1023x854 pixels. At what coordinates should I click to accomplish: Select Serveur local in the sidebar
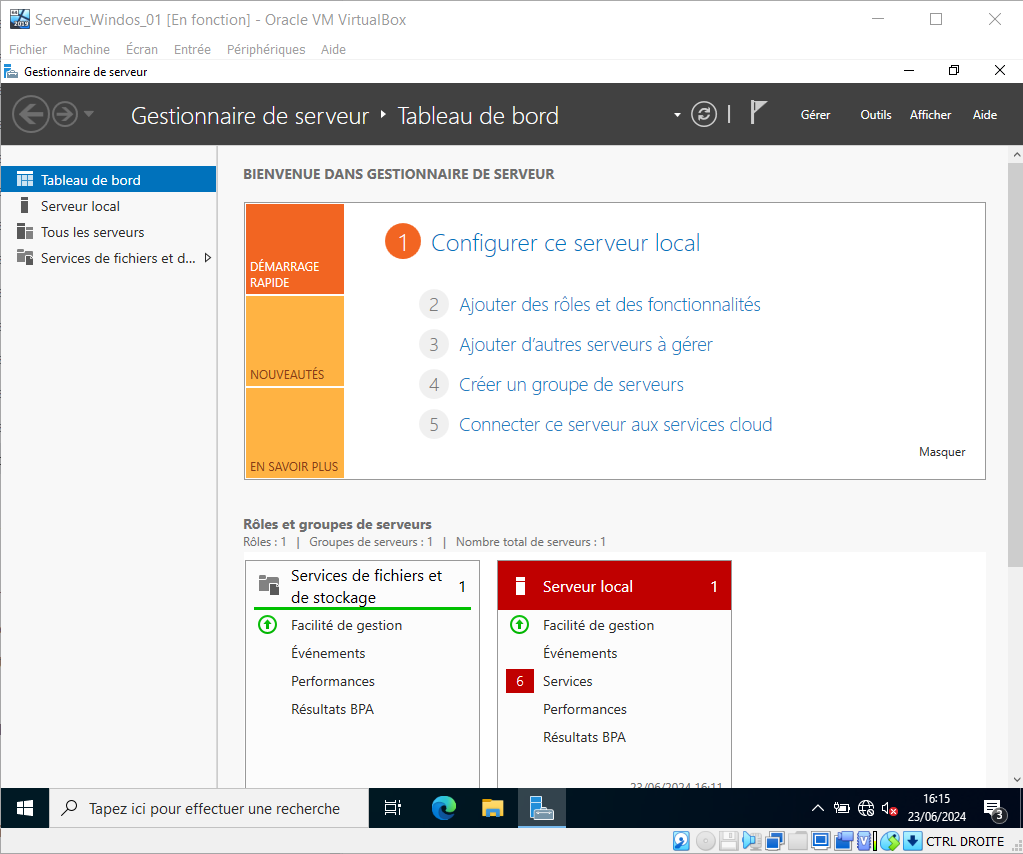click(x=80, y=206)
